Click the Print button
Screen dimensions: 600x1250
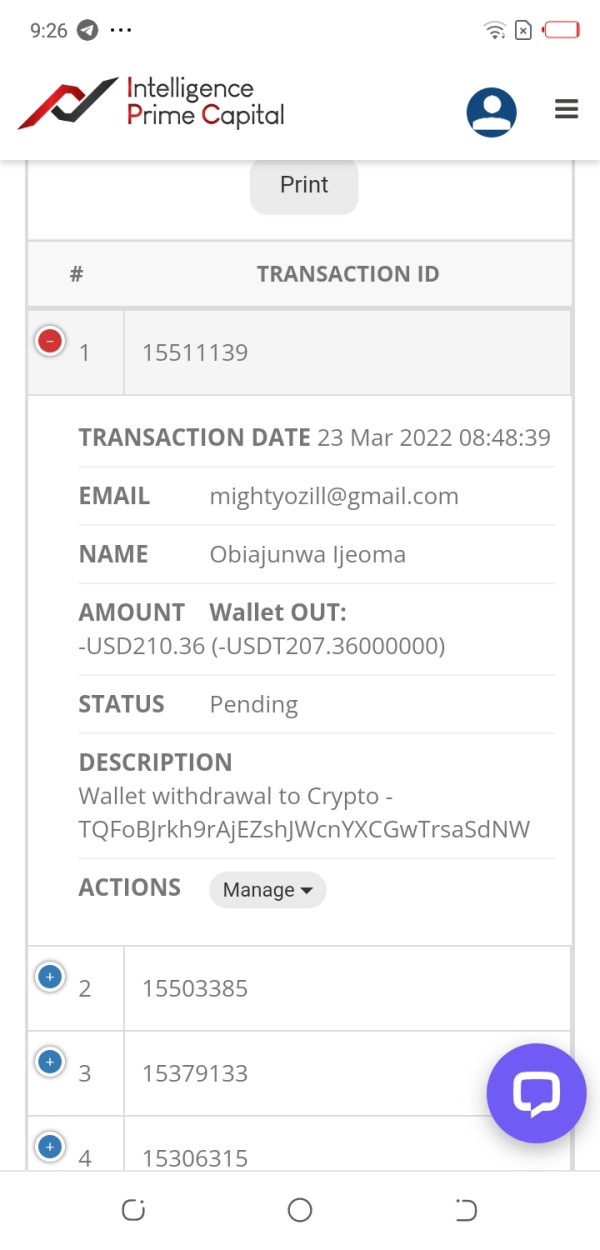click(x=304, y=185)
